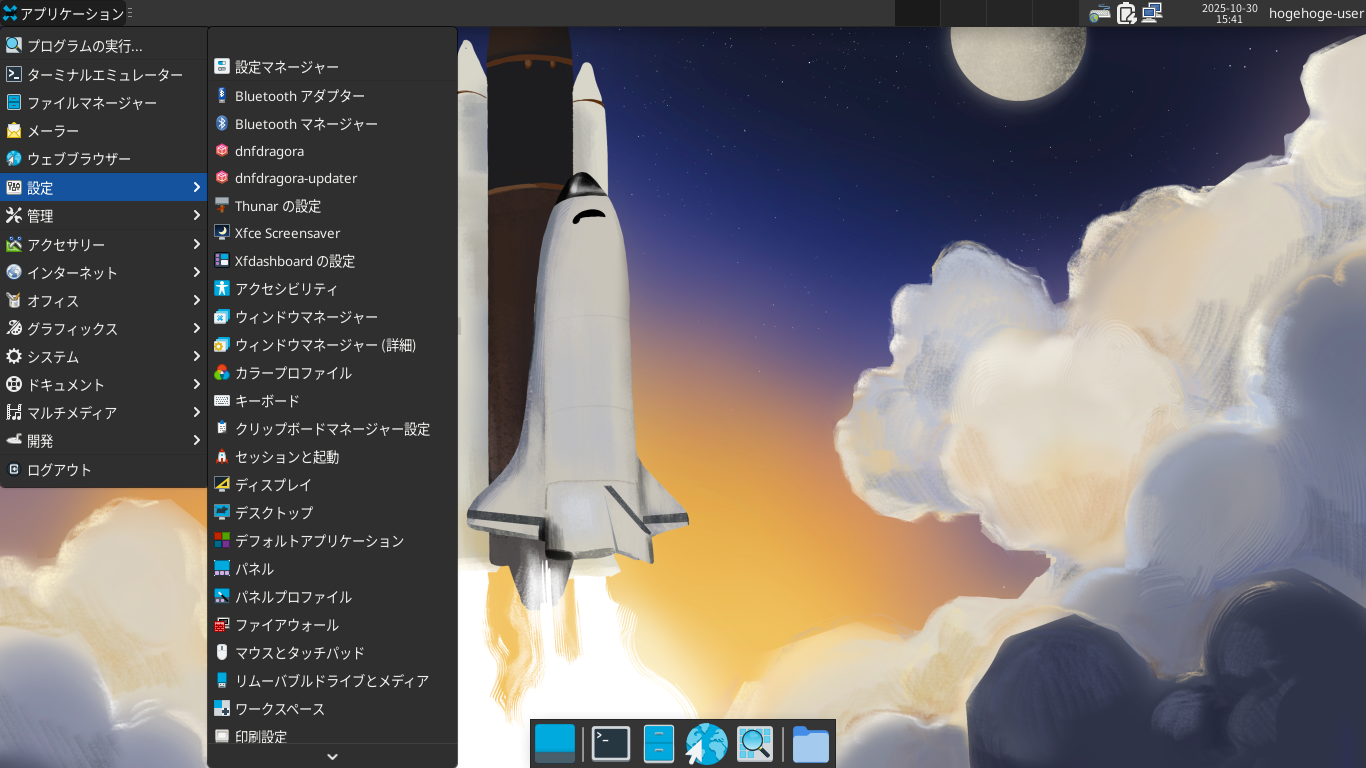The width and height of the screenshot is (1366, 768).
Task: Click the アクセシビリティ person icon
Action: 222,289
